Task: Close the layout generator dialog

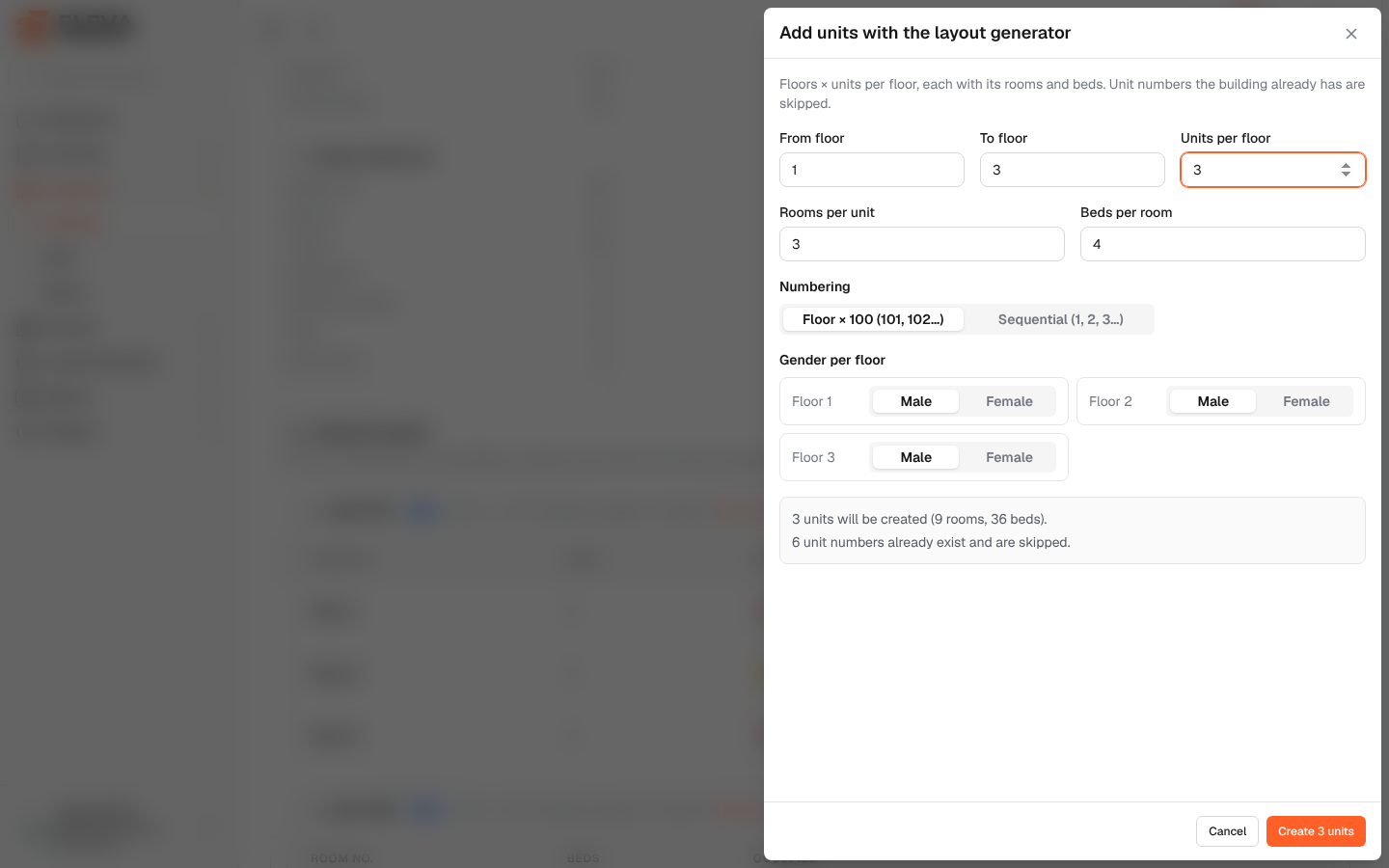Action: point(1351,34)
